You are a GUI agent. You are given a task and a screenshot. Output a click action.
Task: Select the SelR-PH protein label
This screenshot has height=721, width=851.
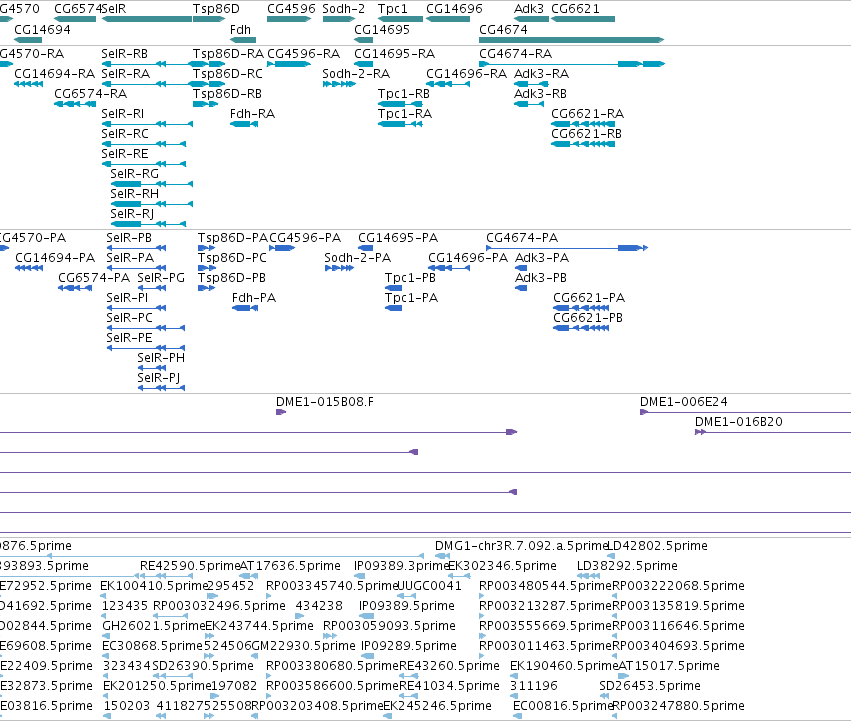[161, 358]
